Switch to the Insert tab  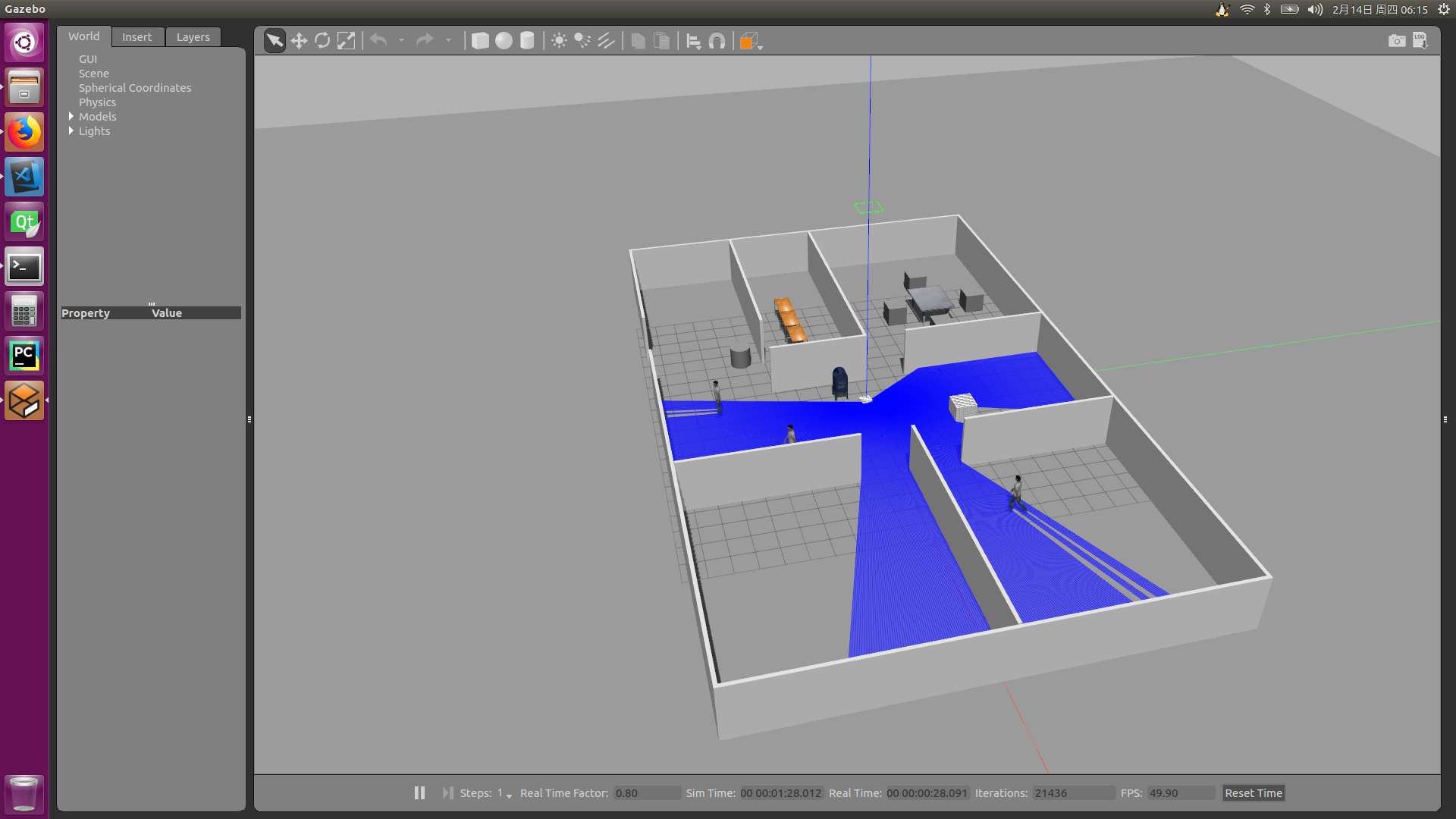click(136, 37)
